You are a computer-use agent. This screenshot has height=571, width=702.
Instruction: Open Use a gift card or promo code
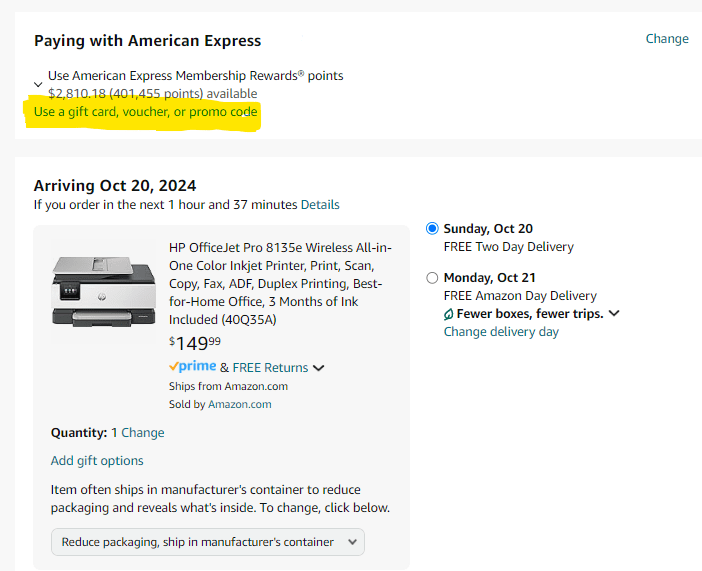[x=146, y=112]
